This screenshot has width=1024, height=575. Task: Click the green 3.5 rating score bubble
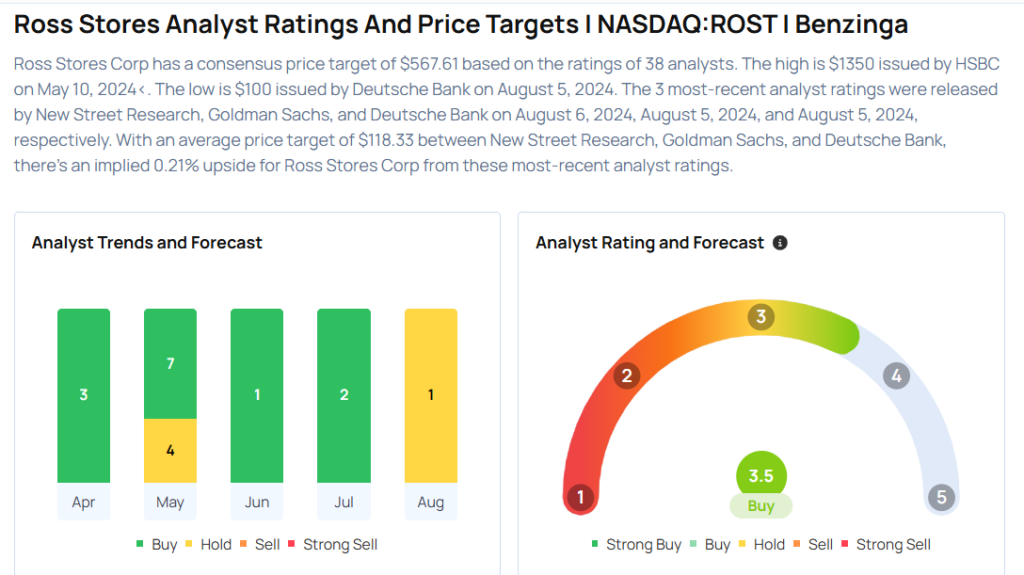[x=761, y=476]
